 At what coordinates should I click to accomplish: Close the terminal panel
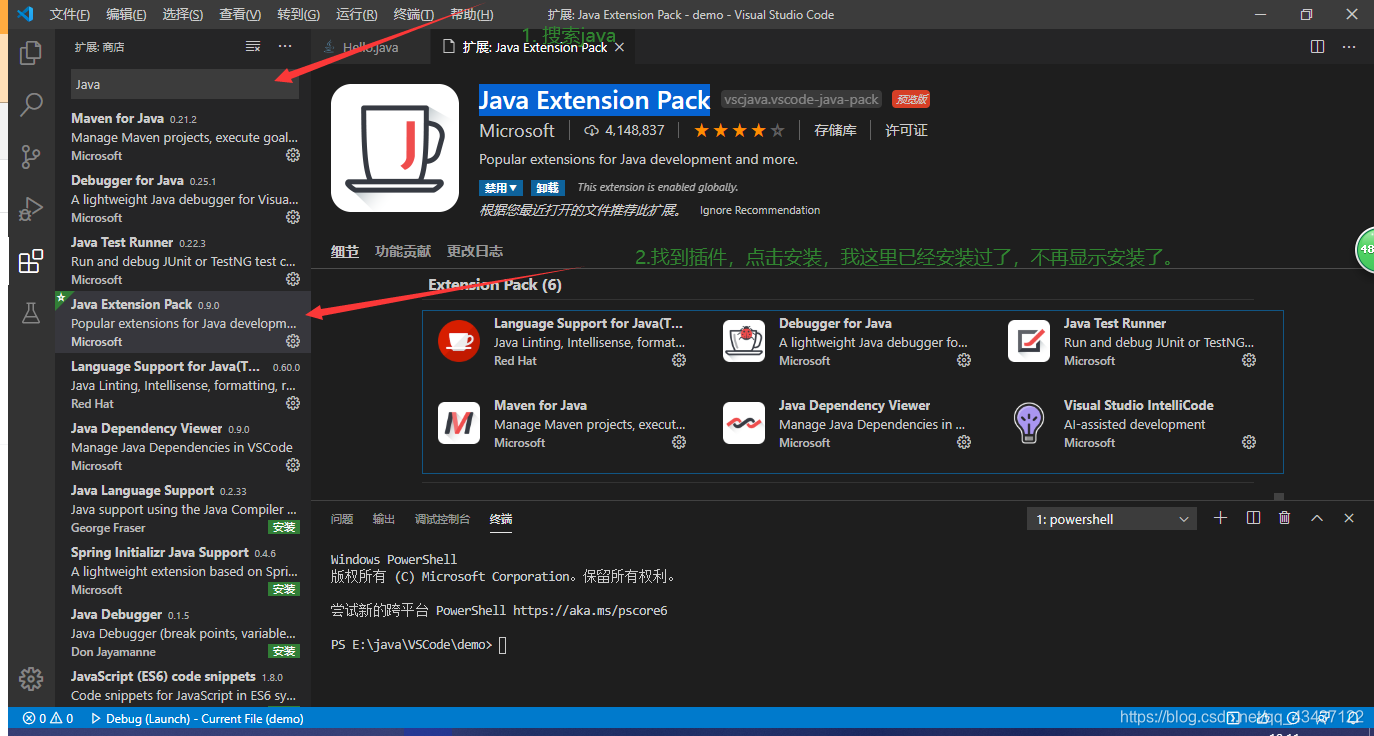pos(1349,518)
